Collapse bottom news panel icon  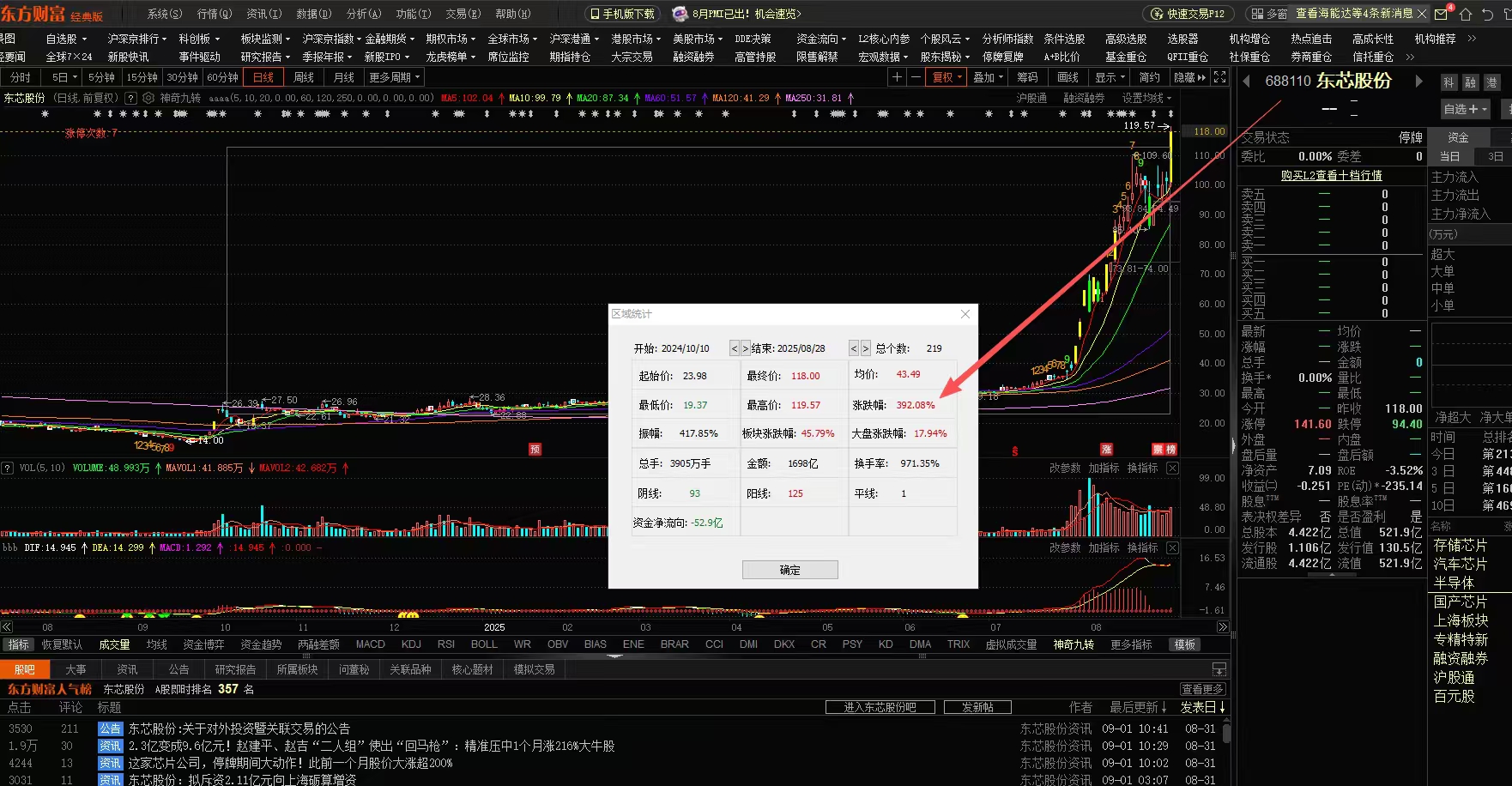coord(1219,669)
